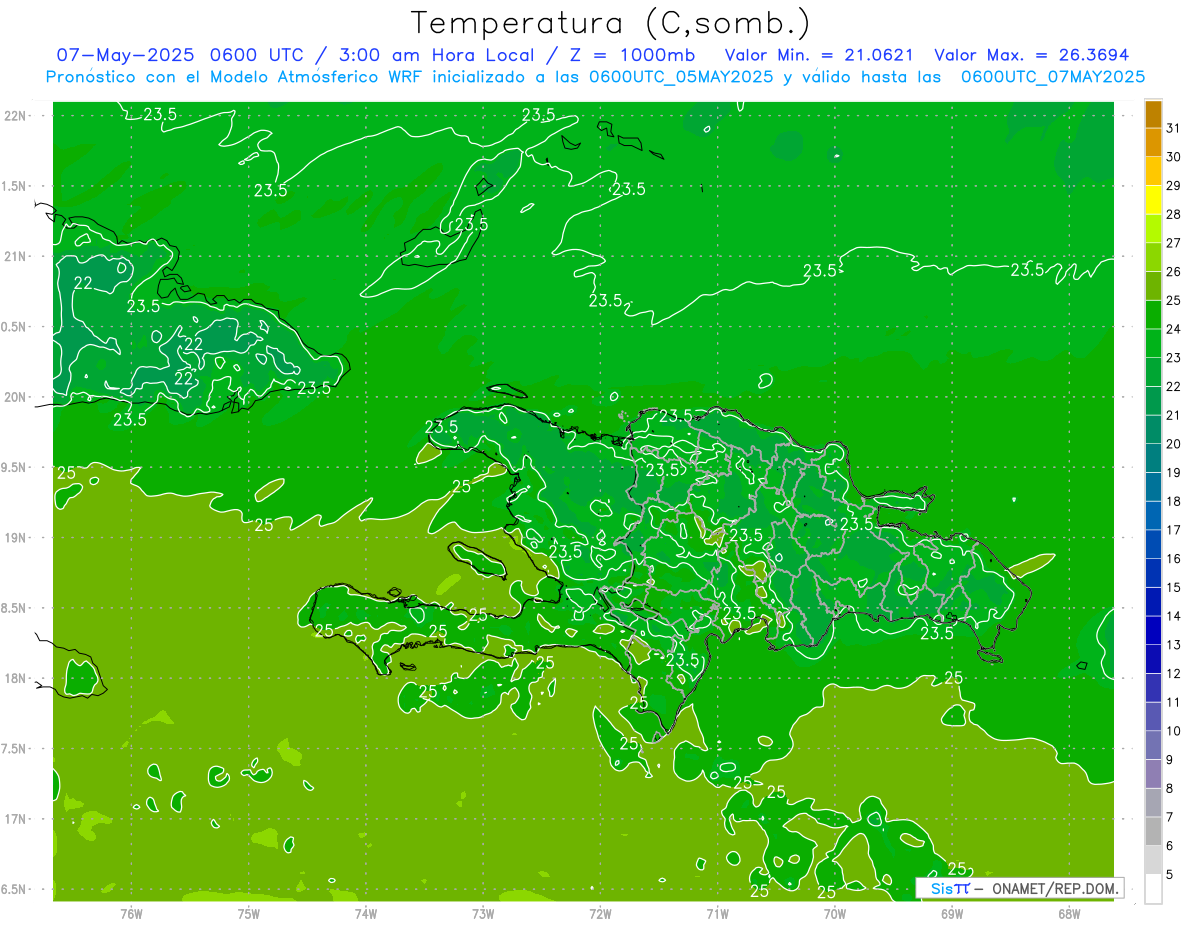Click the legend label "12"
Image resolution: width=1200 pixels, height=927 pixels.
pos(1173,674)
